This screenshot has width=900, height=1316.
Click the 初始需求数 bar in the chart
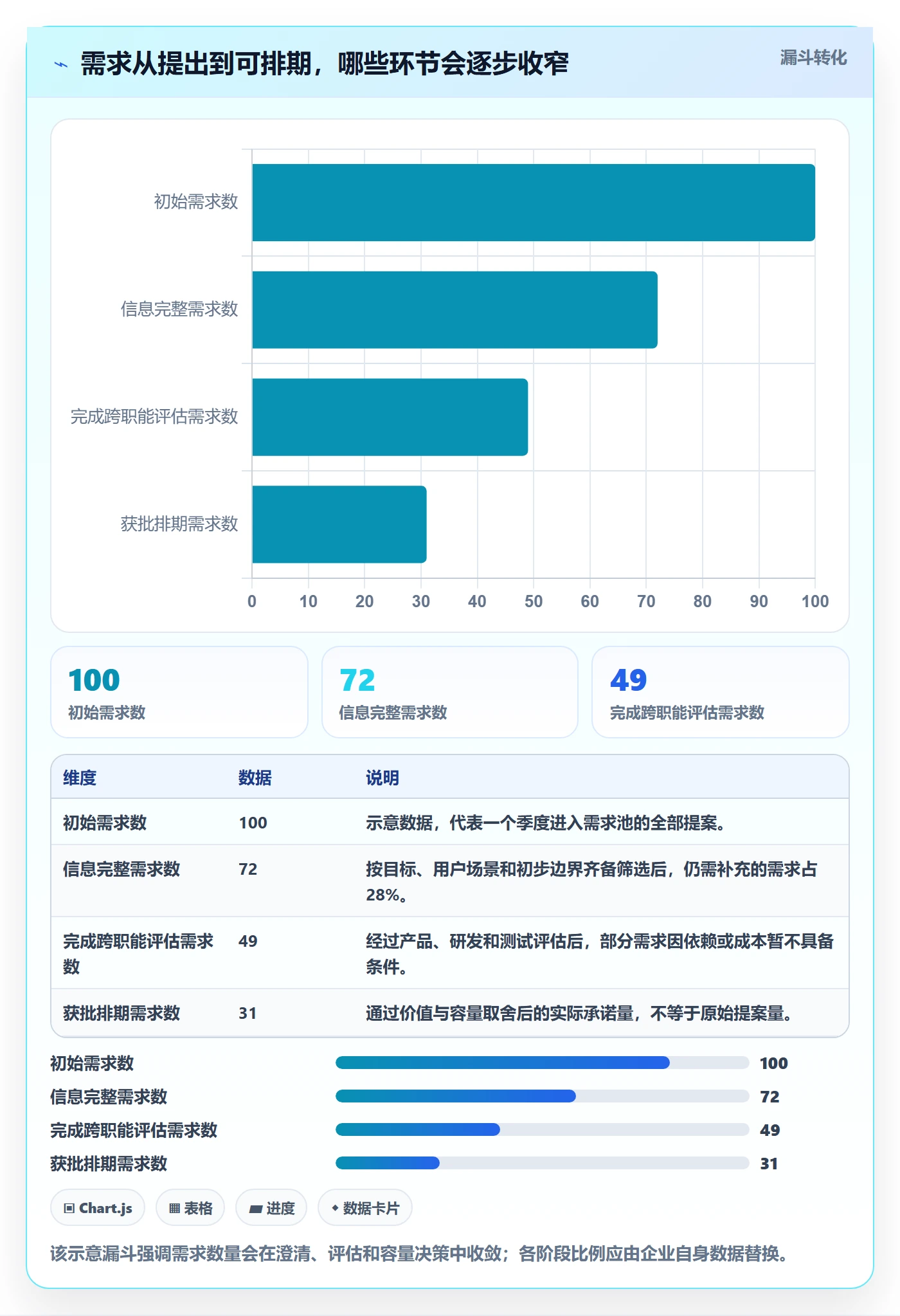coord(534,203)
